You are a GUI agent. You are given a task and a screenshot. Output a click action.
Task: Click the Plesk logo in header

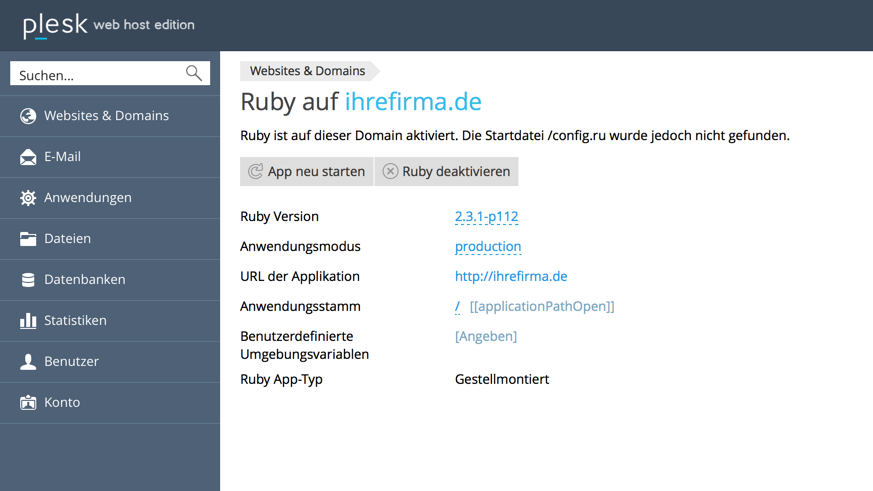coord(55,25)
